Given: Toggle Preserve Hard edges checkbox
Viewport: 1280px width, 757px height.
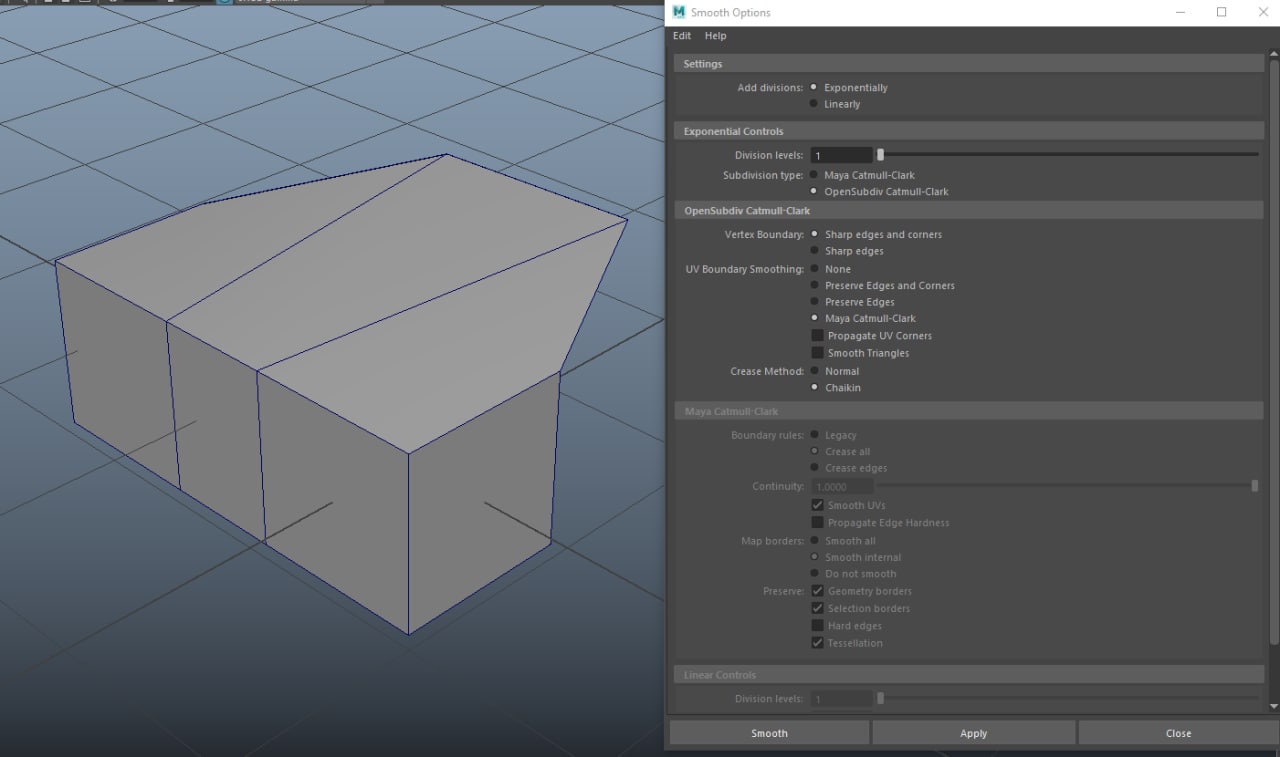Looking at the screenshot, I should pyautogui.click(x=817, y=626).
